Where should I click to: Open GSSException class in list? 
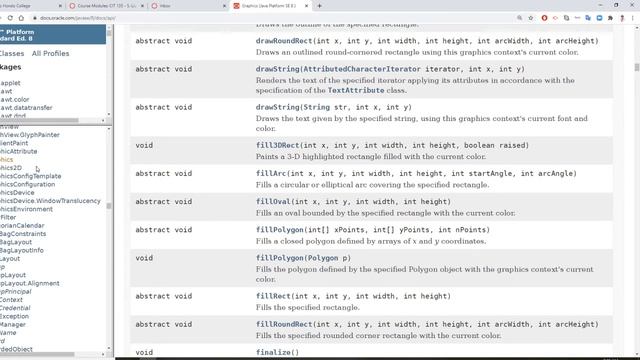(x=14, y=316)
